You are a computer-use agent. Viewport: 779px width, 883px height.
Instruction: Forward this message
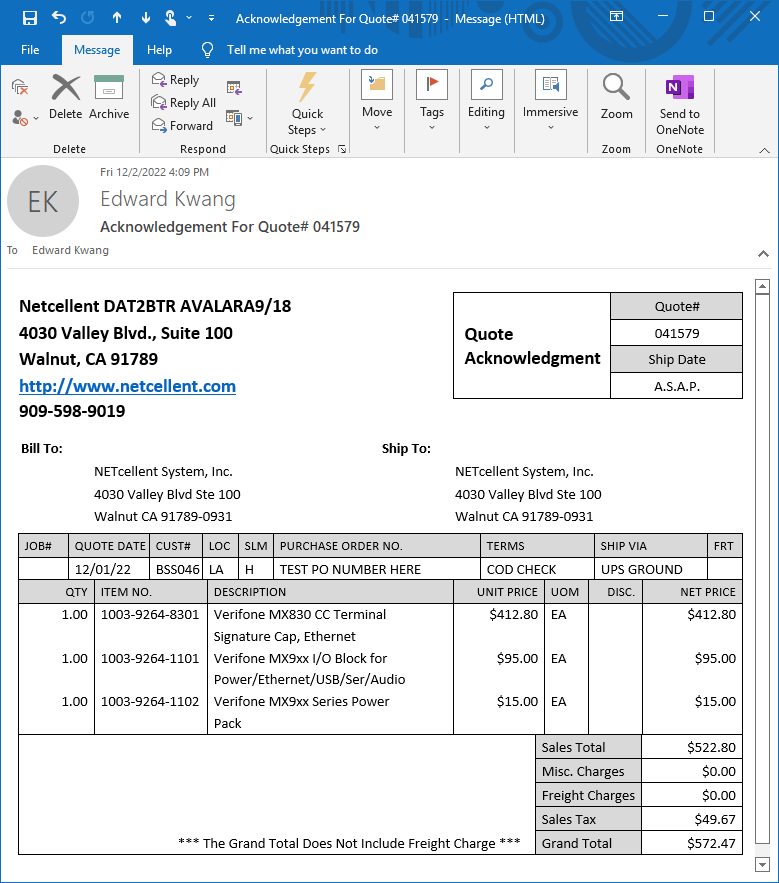(x=182, y=126)
